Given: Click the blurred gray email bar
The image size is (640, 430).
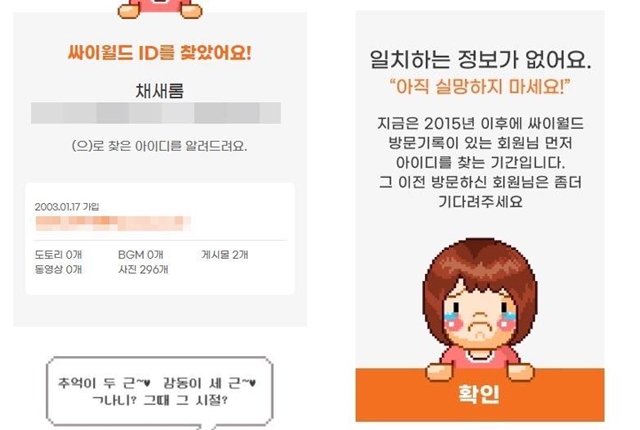Looking at the screenshot, I should [156, 113].
